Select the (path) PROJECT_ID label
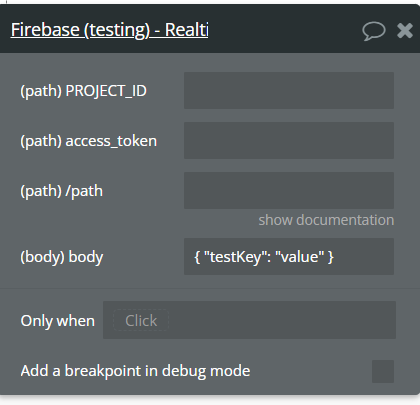 [x=84, y=91]
